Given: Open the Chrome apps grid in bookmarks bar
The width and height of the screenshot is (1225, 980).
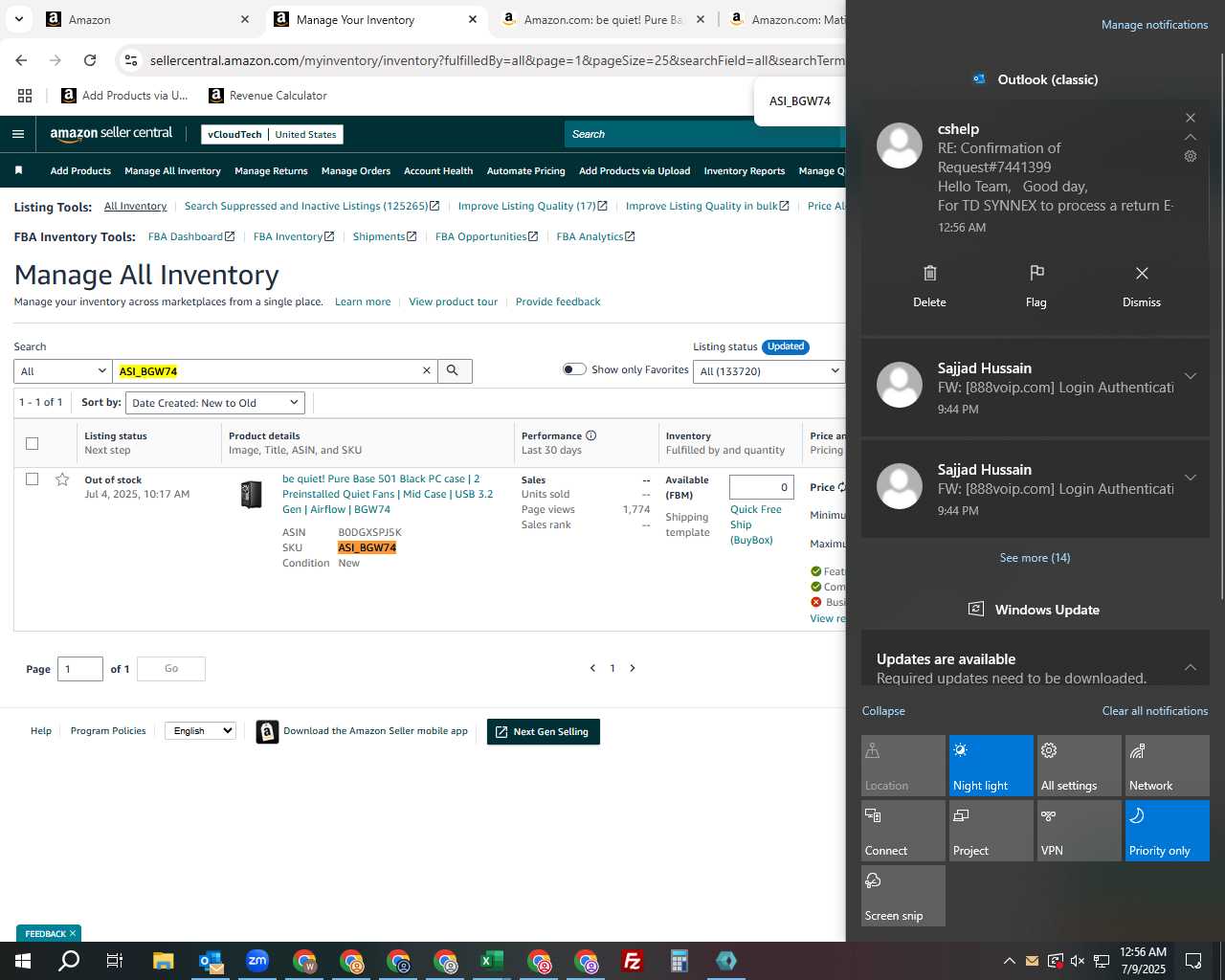Looking at the screenshot, I should 25,96.
